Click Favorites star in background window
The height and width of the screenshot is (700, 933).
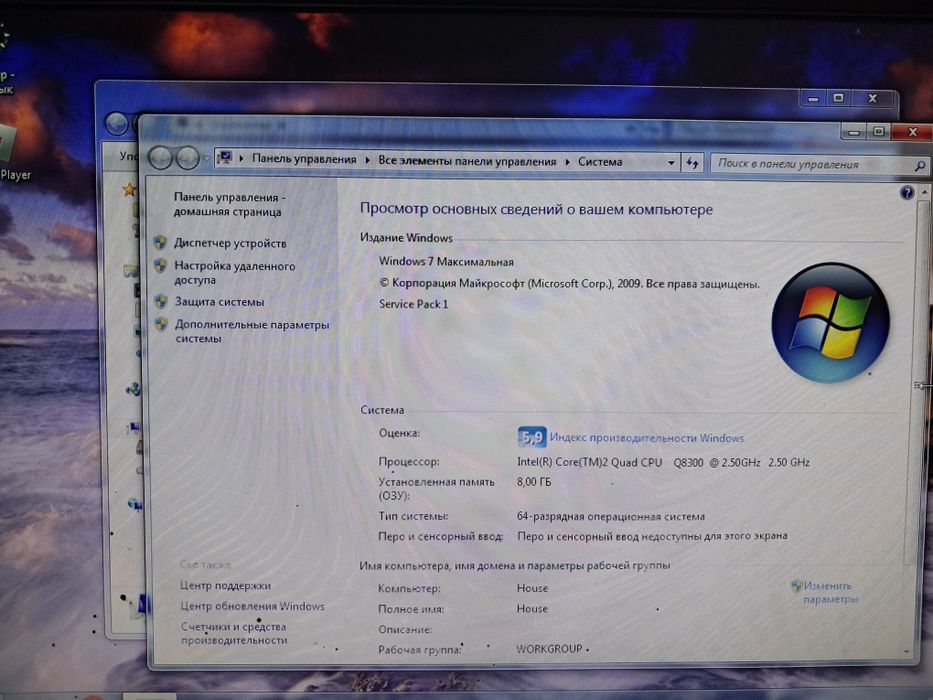129,190
